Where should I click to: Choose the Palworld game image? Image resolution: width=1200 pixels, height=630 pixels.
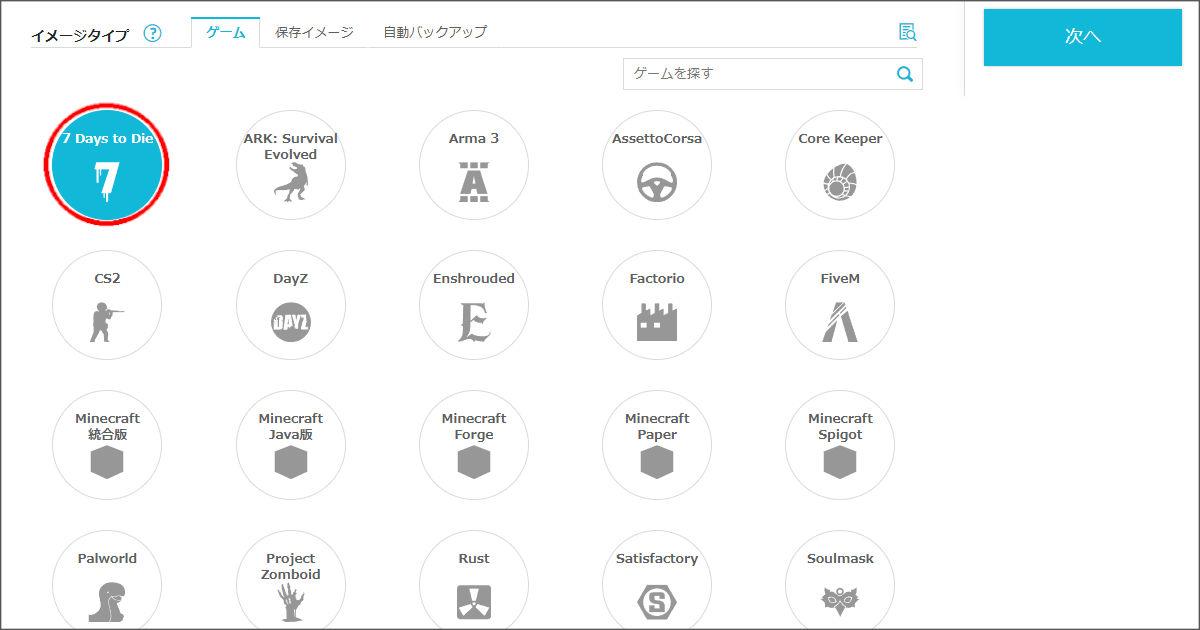pos(107,580)
